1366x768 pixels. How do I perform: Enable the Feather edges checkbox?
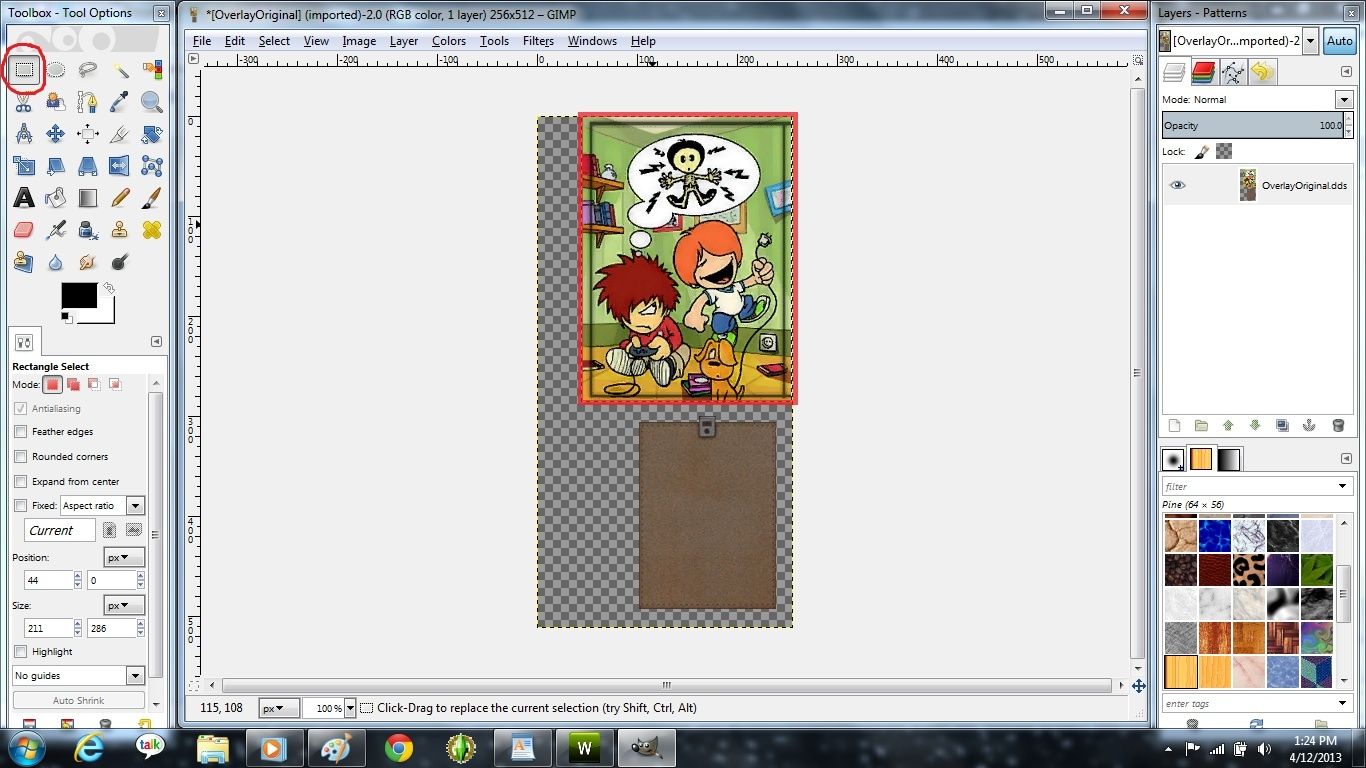pos(21,432)
